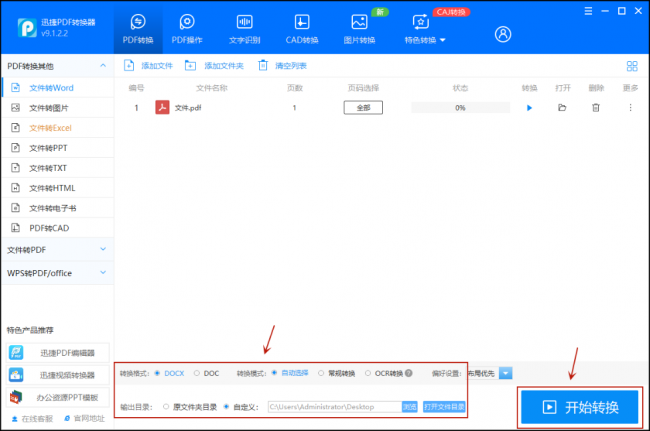Start converting 文件.pdf with play icon

tap(529, 108)
